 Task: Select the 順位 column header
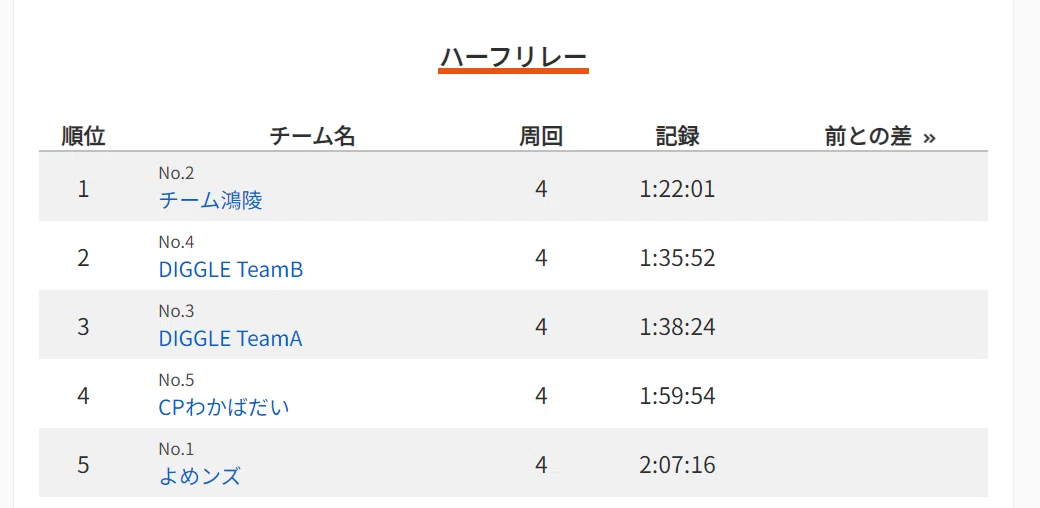pyautogui.click(x=84, y=136)
